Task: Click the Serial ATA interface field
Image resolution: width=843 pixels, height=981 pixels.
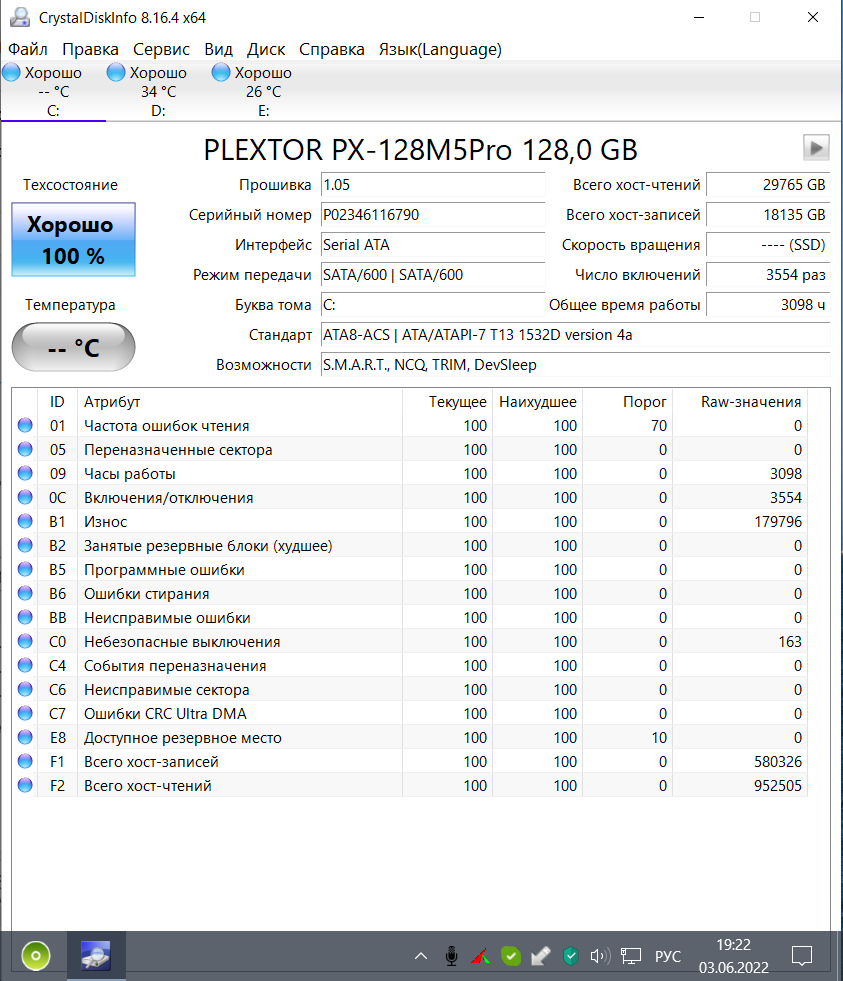Action: [x=432, y=245]
